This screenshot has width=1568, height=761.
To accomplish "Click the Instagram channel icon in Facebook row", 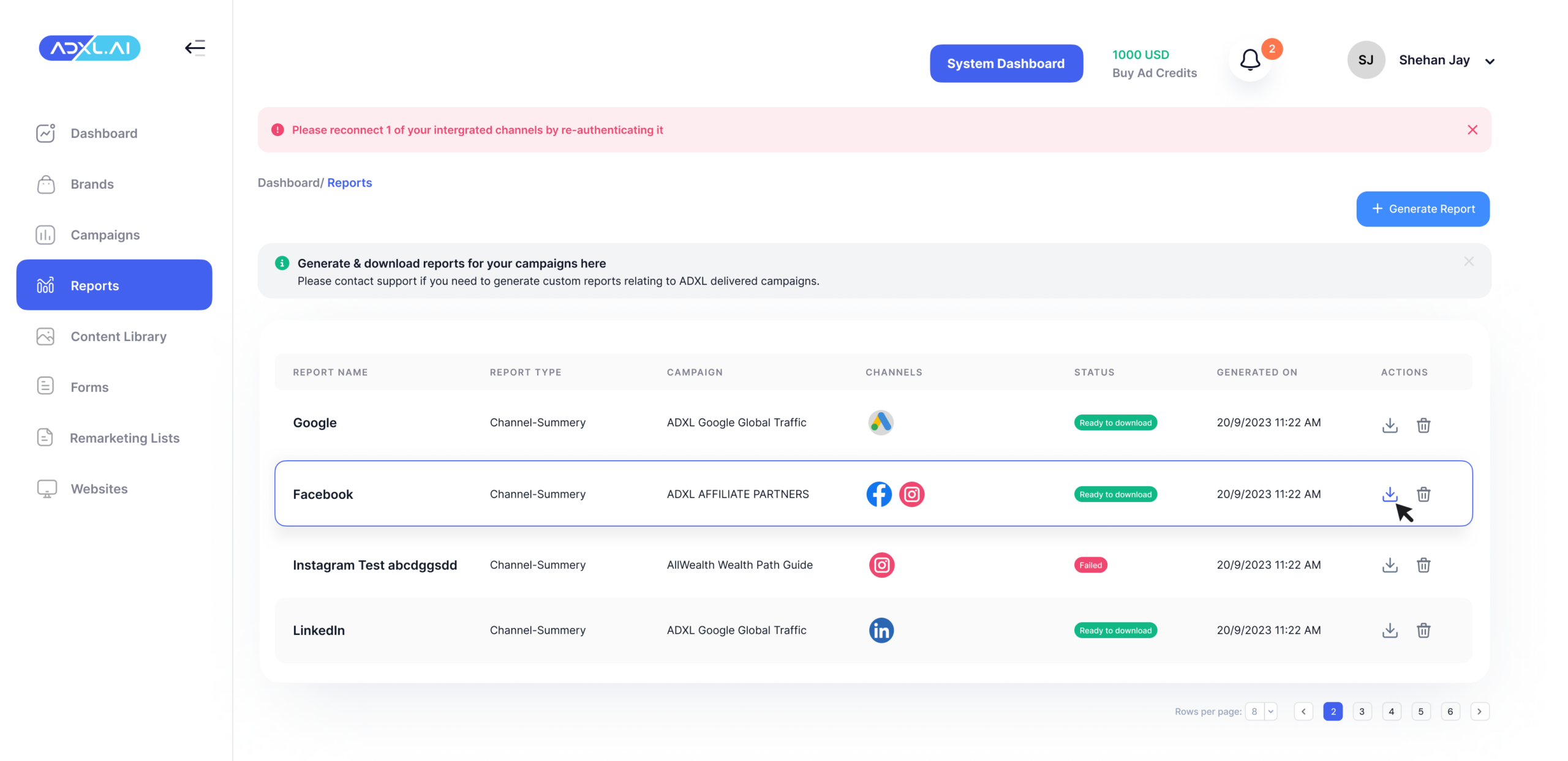I will pyautogui.click(x=911, y=494).
